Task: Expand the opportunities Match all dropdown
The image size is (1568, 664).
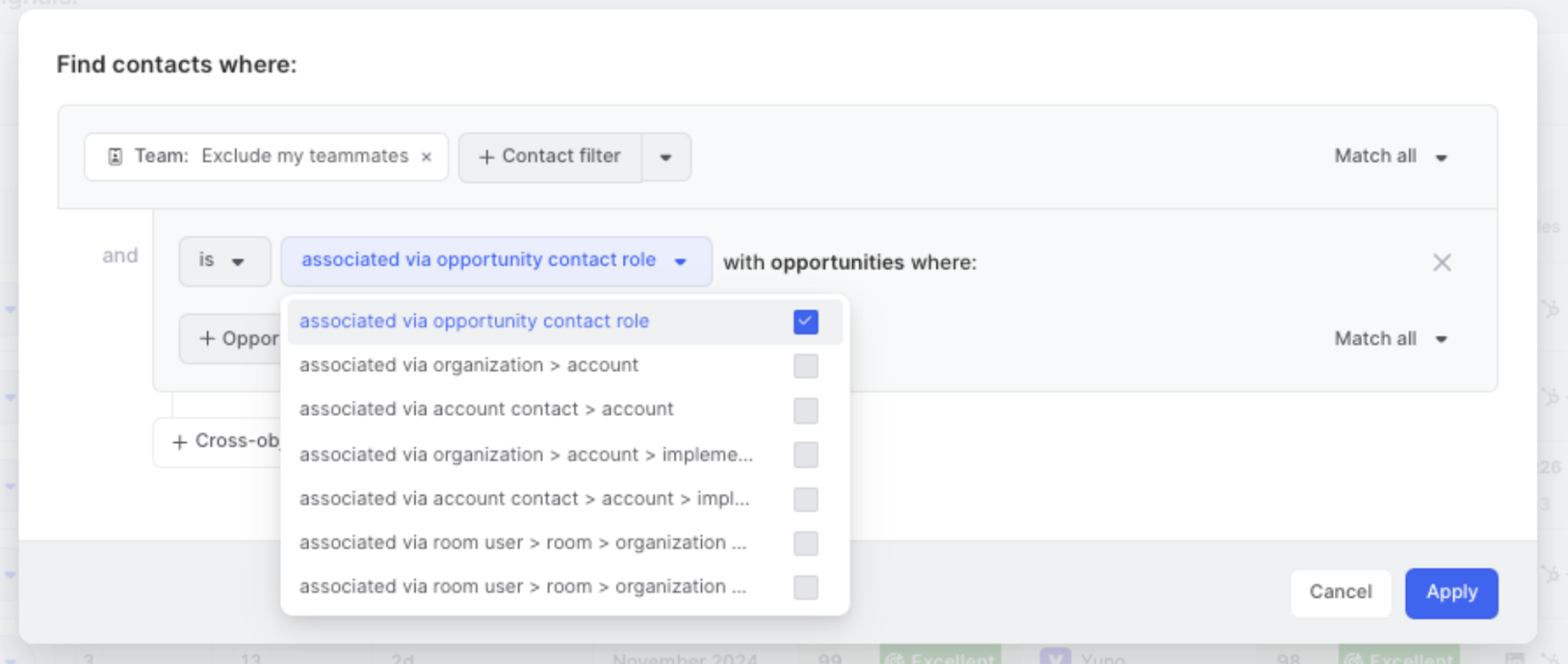Action: (x=1390, y=339)
